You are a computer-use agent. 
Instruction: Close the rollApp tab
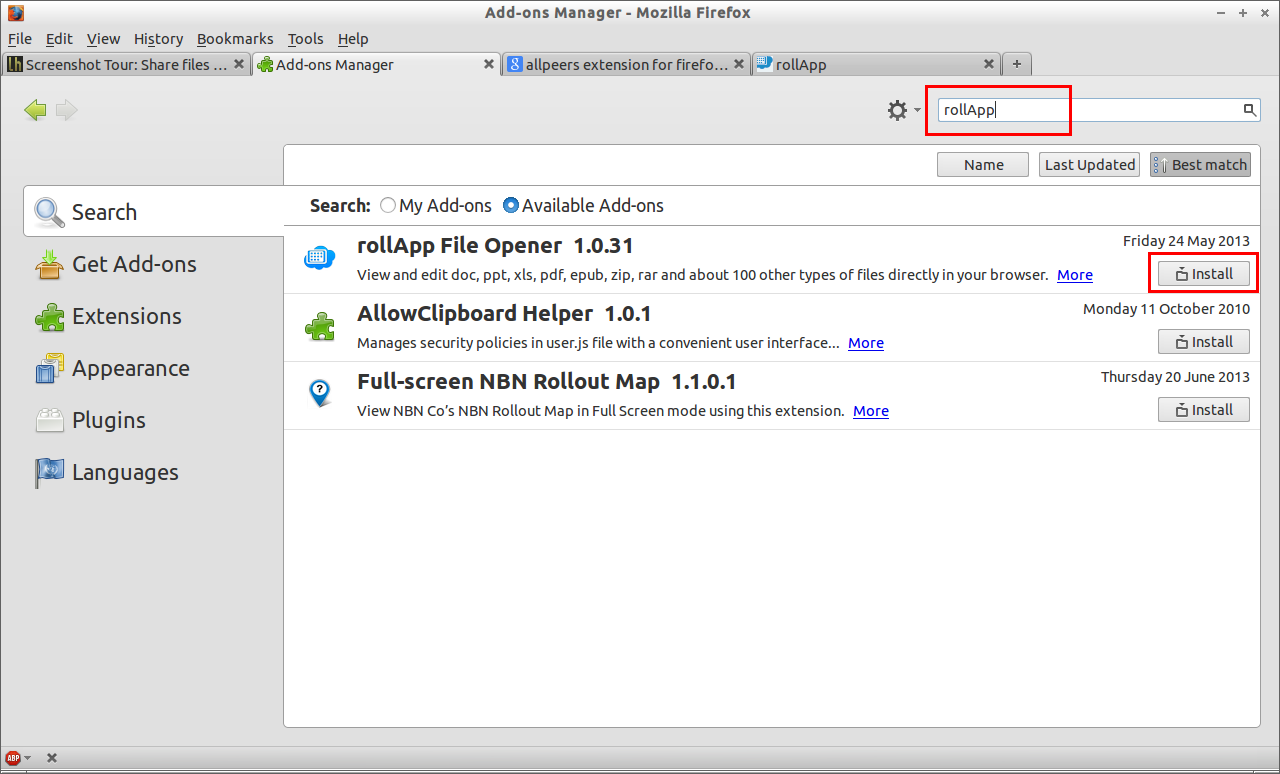click(x=989, y=64)
